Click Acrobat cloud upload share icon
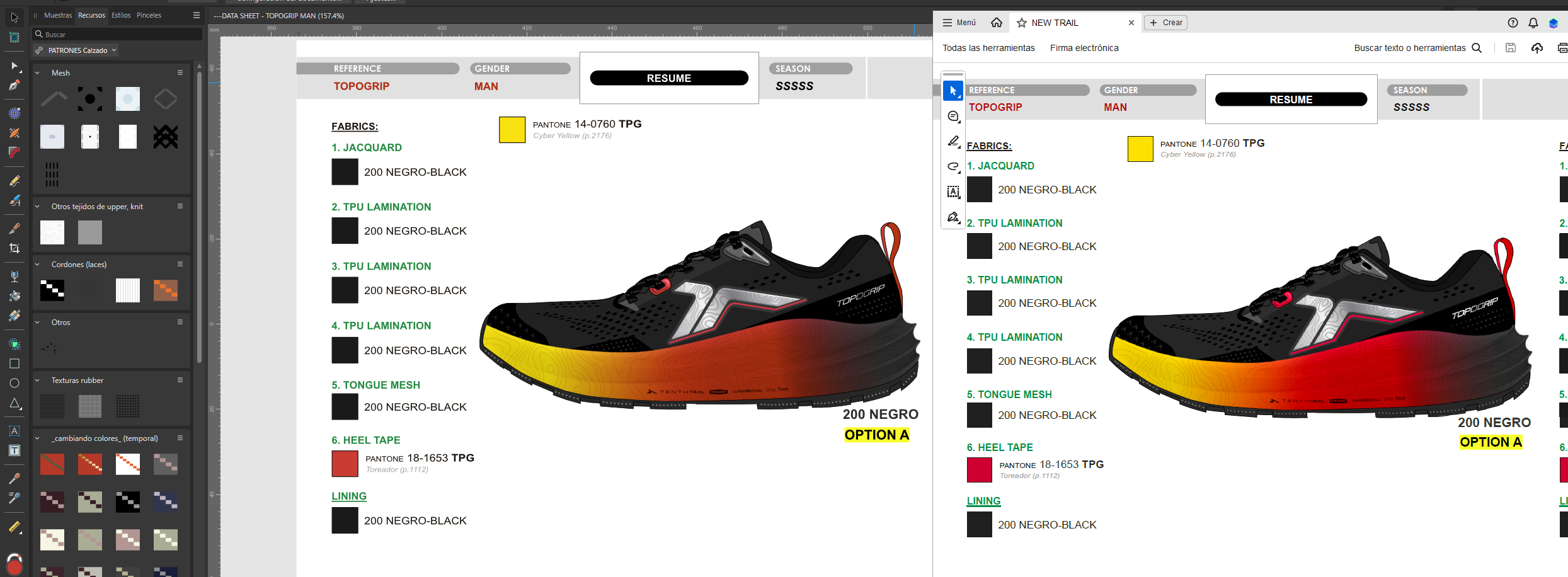The image size is (1568, 577). [1537, 48]
